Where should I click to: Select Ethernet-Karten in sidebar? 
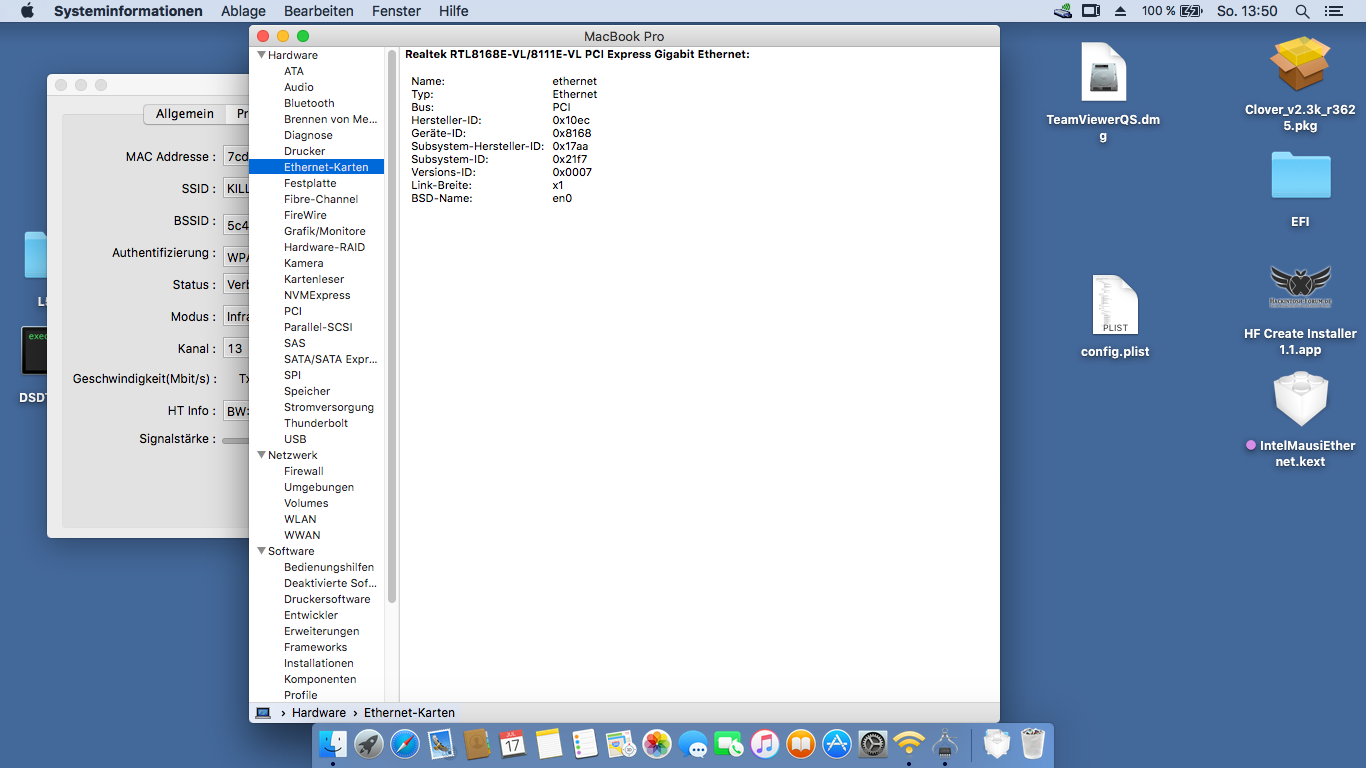coord(316,167)
